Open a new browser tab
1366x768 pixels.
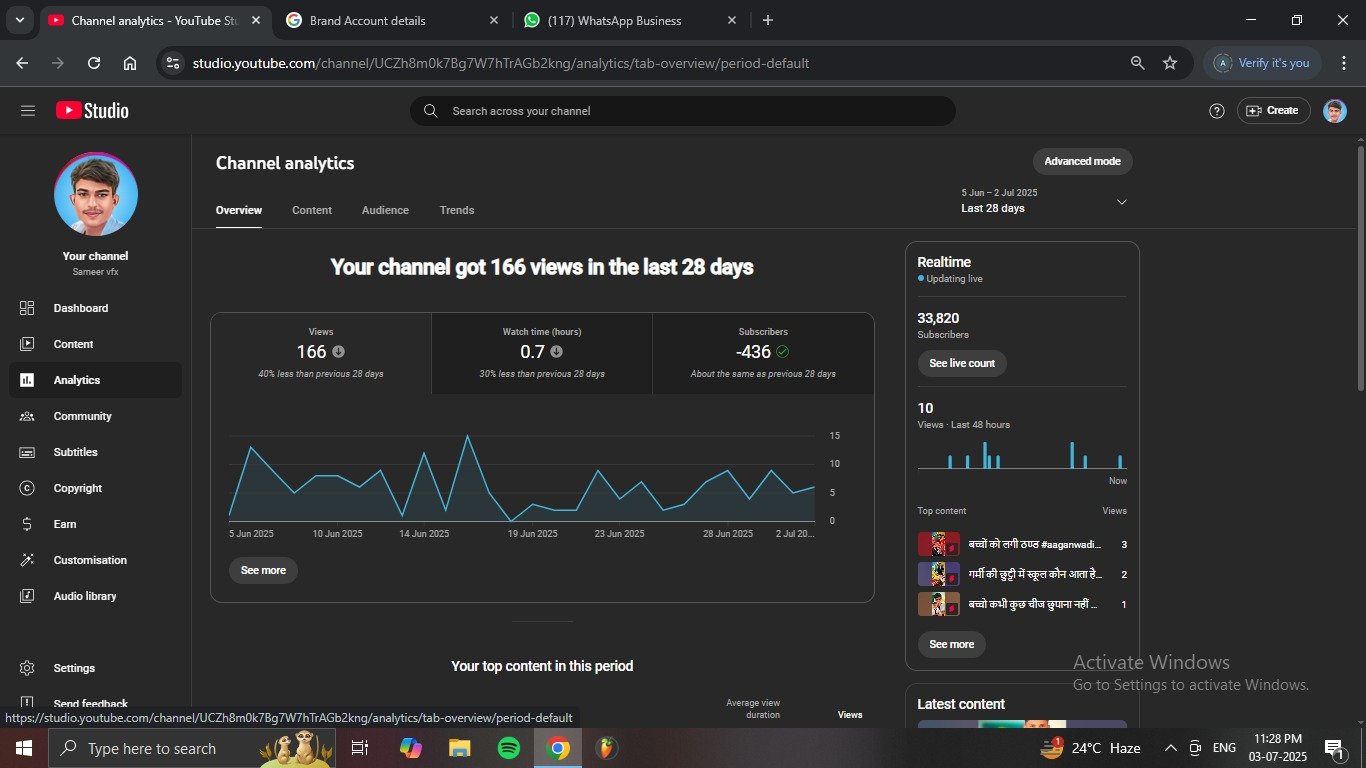coord(767,20)
